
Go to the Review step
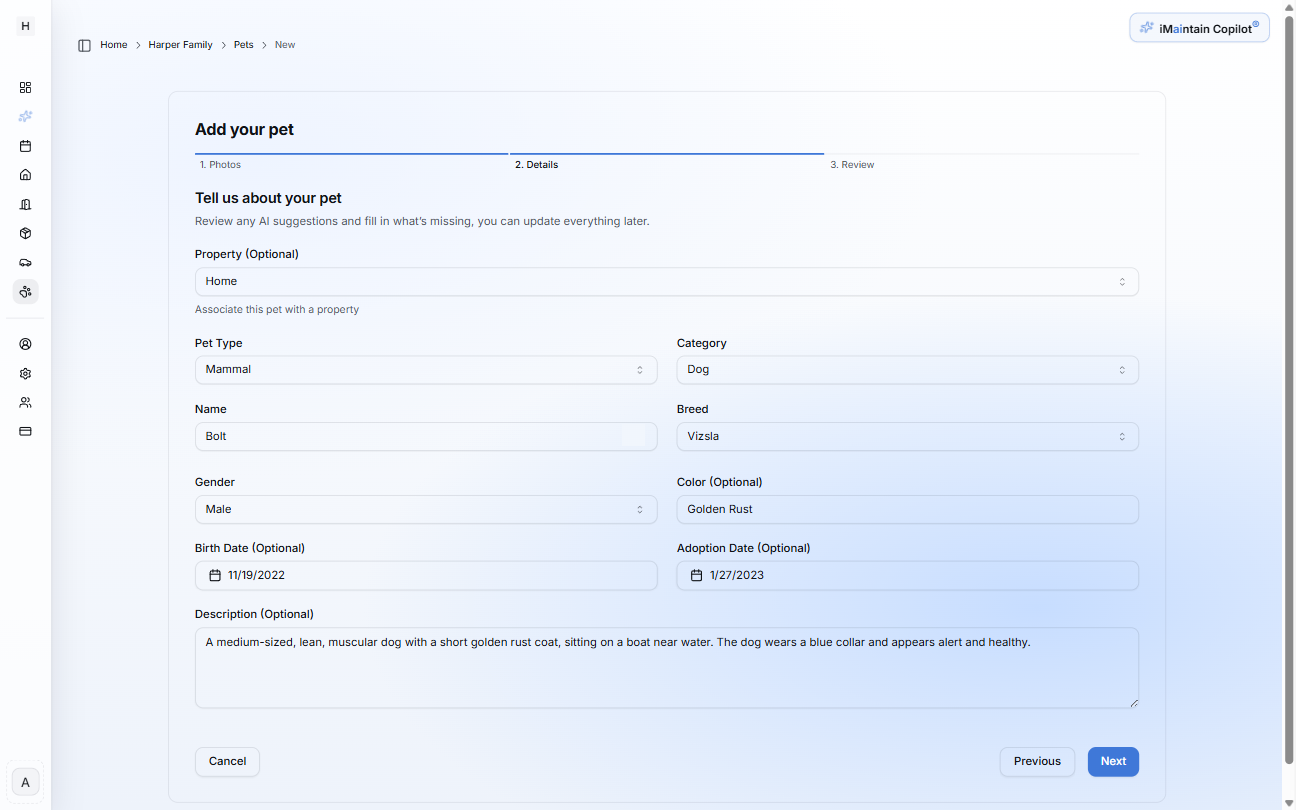[x=852, y=164]
